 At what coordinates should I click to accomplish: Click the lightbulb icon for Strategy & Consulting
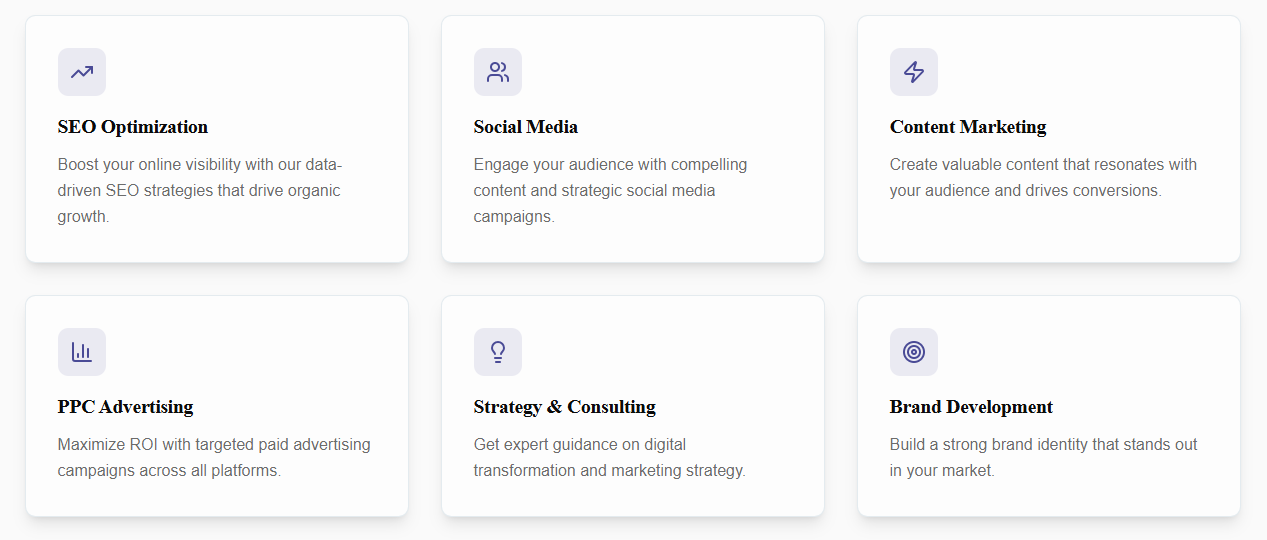(x=498, y=352)
